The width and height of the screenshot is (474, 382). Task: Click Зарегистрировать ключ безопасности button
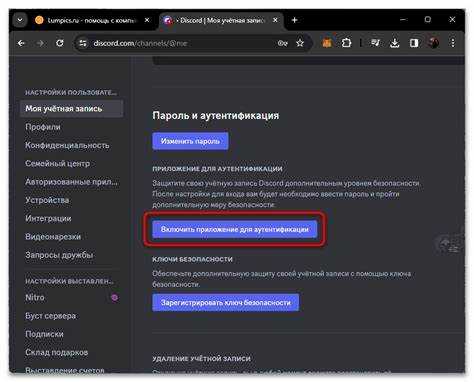tap(226, 303)
